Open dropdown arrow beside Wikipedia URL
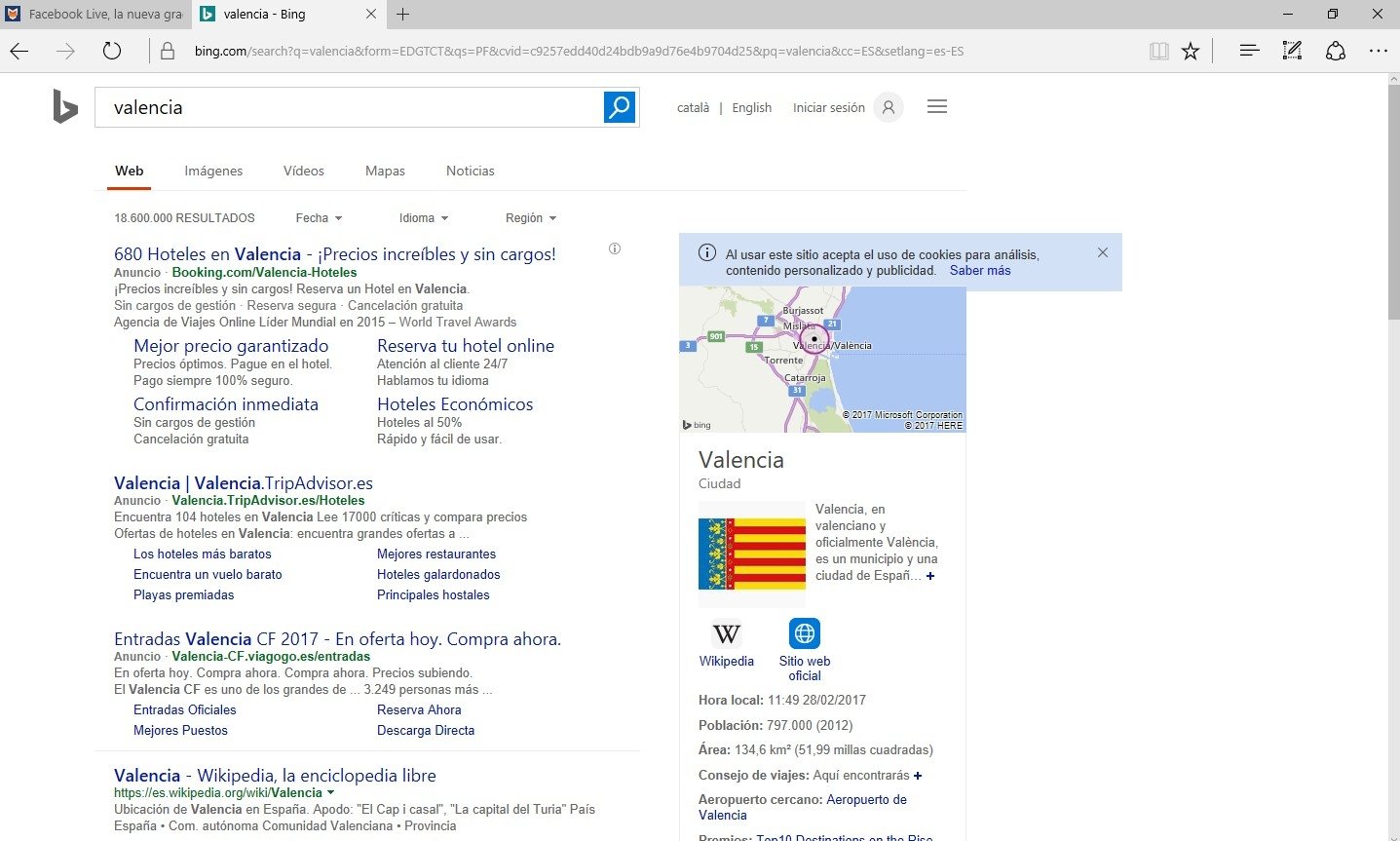 (x=331, y=793)
